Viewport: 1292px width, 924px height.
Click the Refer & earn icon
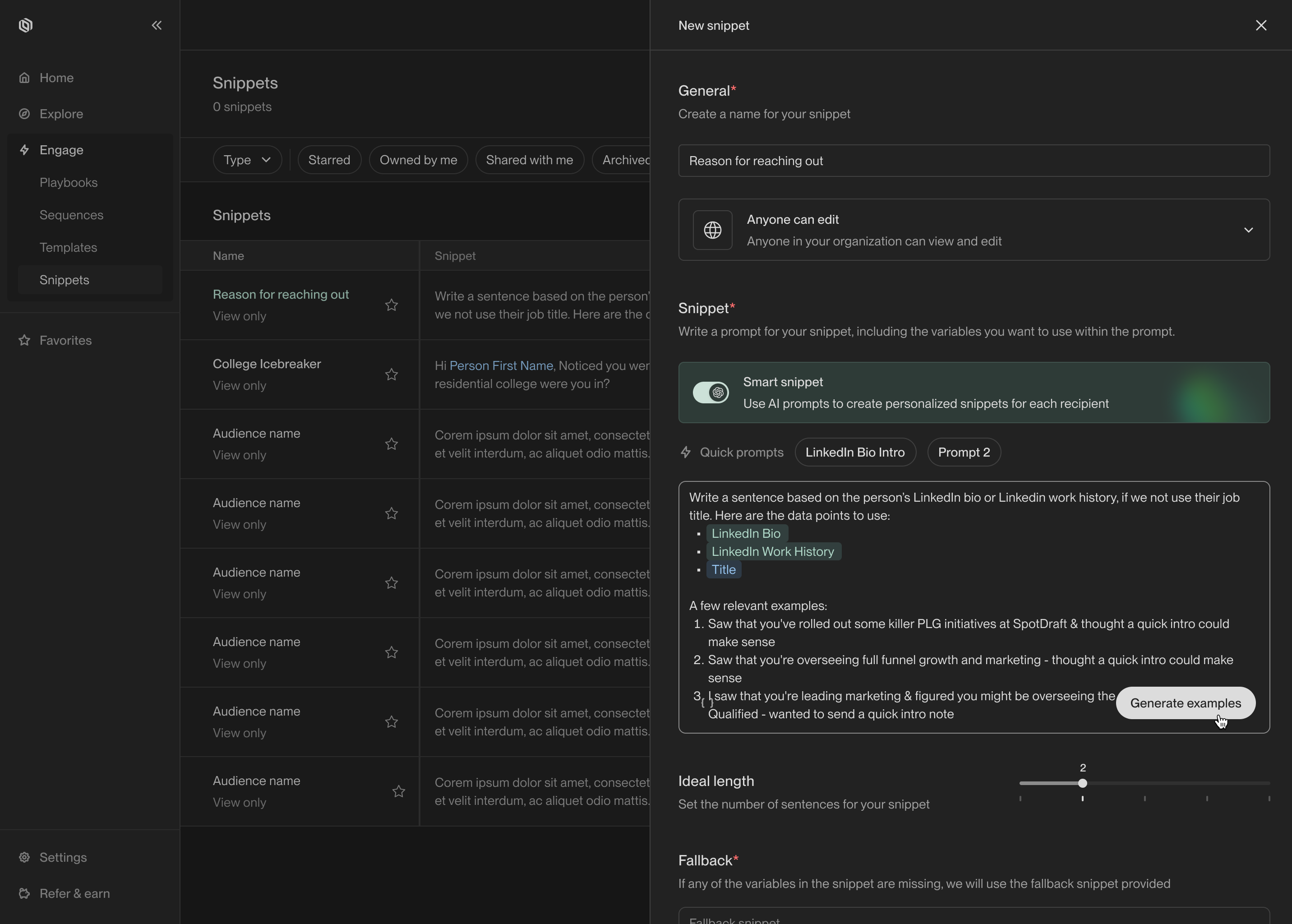pos(24,893)
